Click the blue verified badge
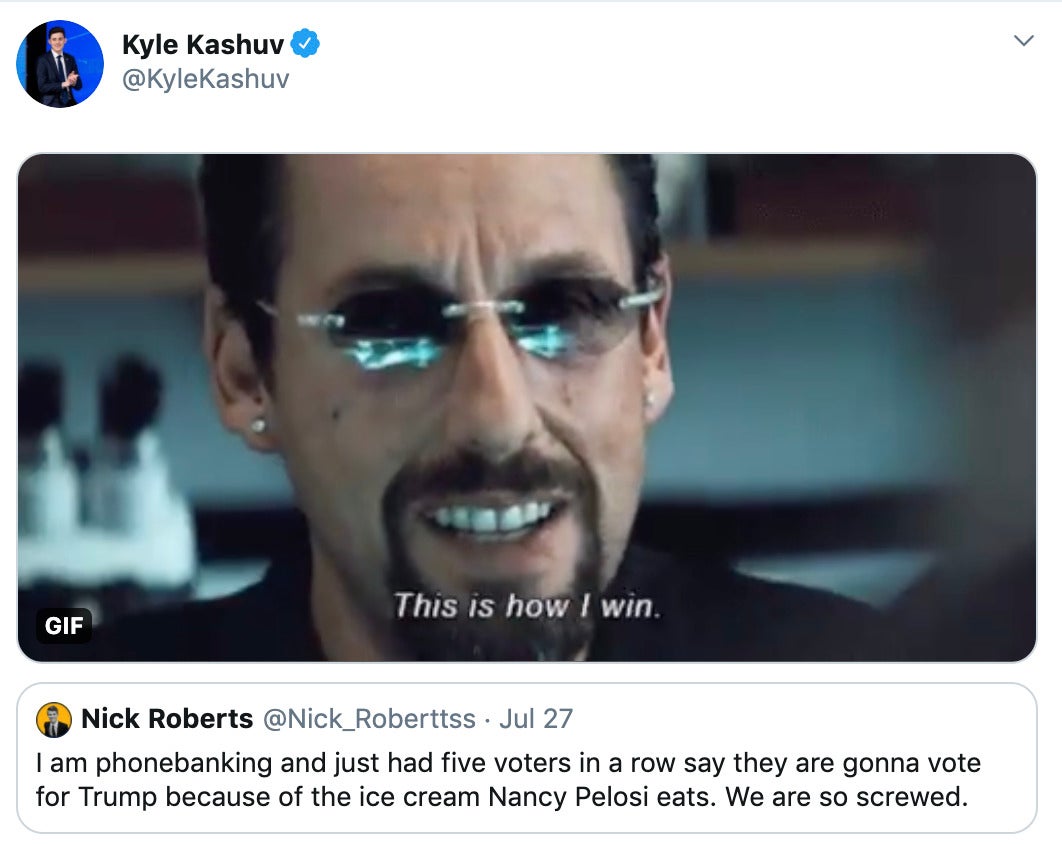The height and width of the screenshot is (844, 1062). tap(305, 44)
